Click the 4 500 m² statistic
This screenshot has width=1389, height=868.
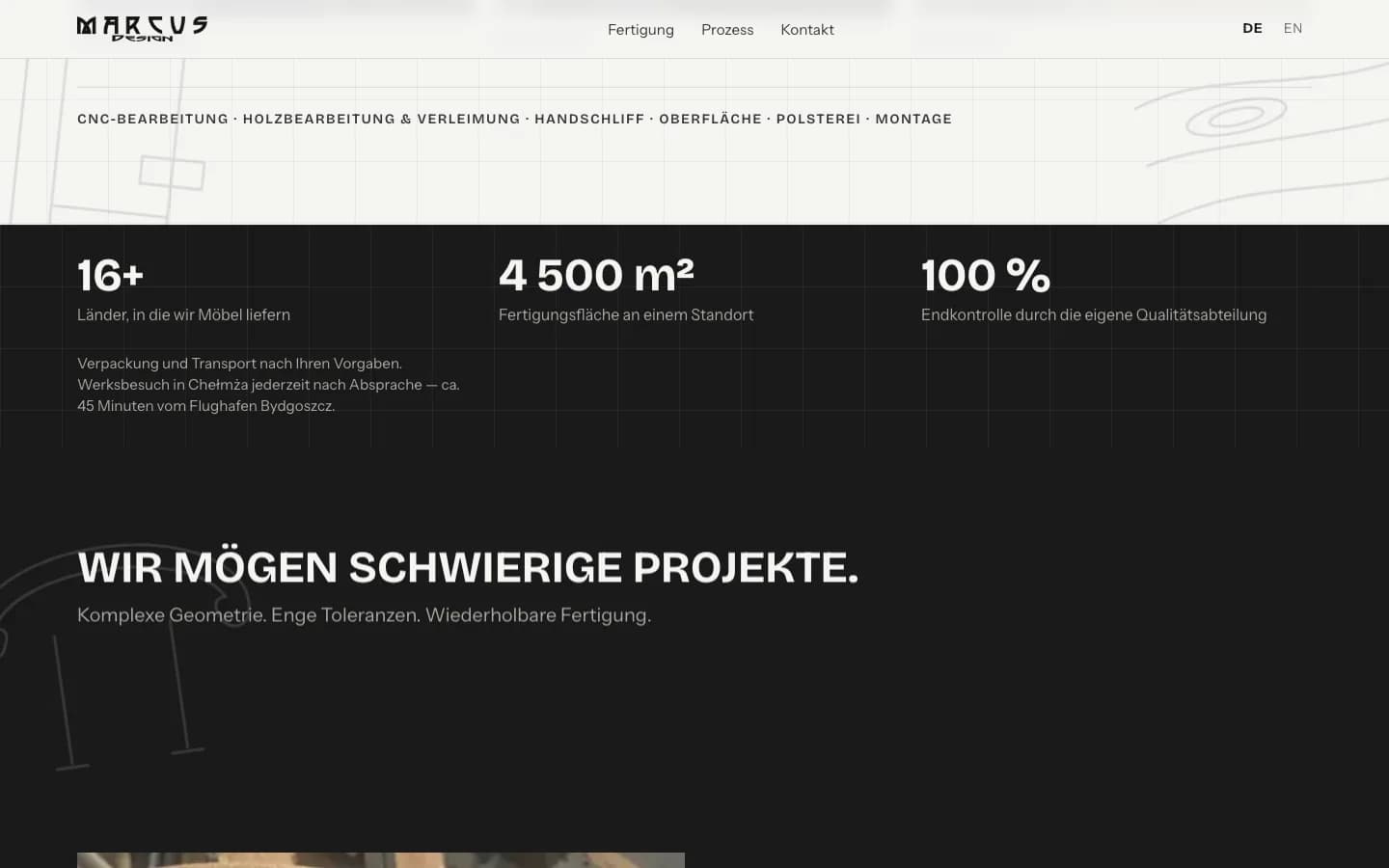point(596,275)
